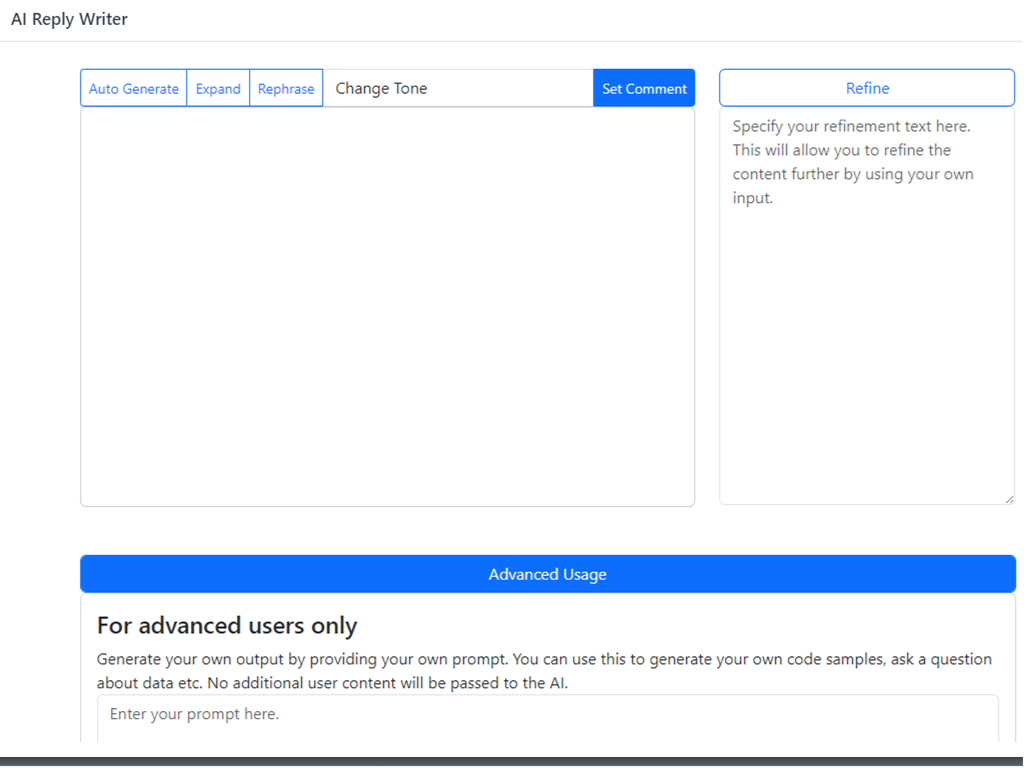Click the 'Specify your refinement text here' placeholder

(x=852, y=127)
